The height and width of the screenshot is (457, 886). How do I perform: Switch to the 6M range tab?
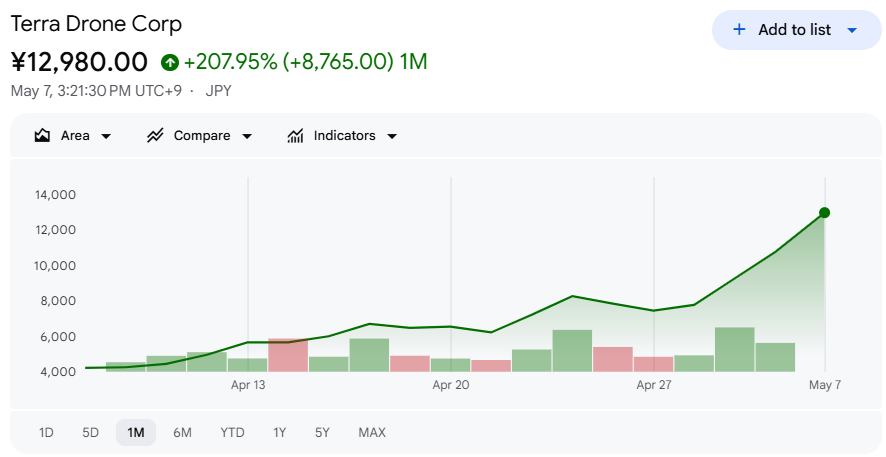click(x=182, y=433)
